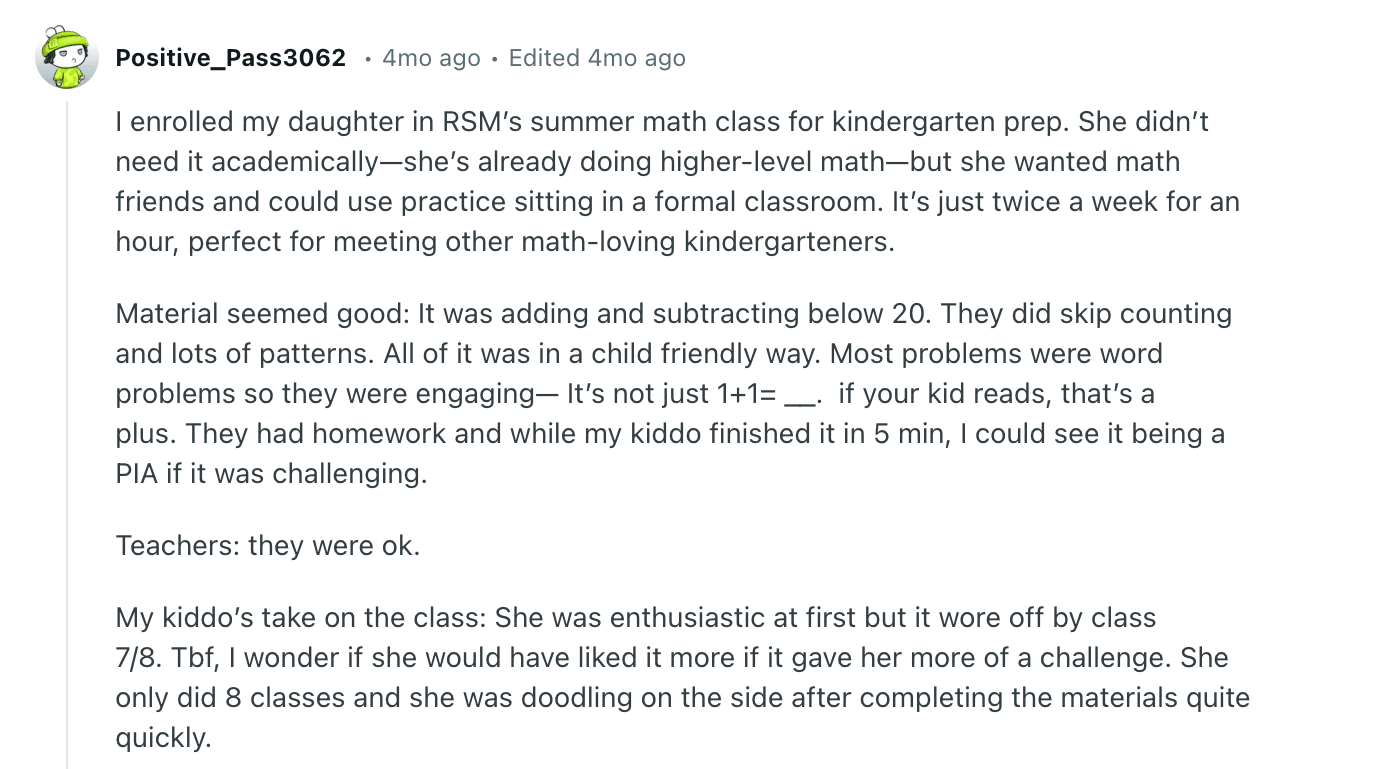Click the "4mo ago" comment timestamp
Viewport: 1376px width, 769px height.
(x=431, y=58)
